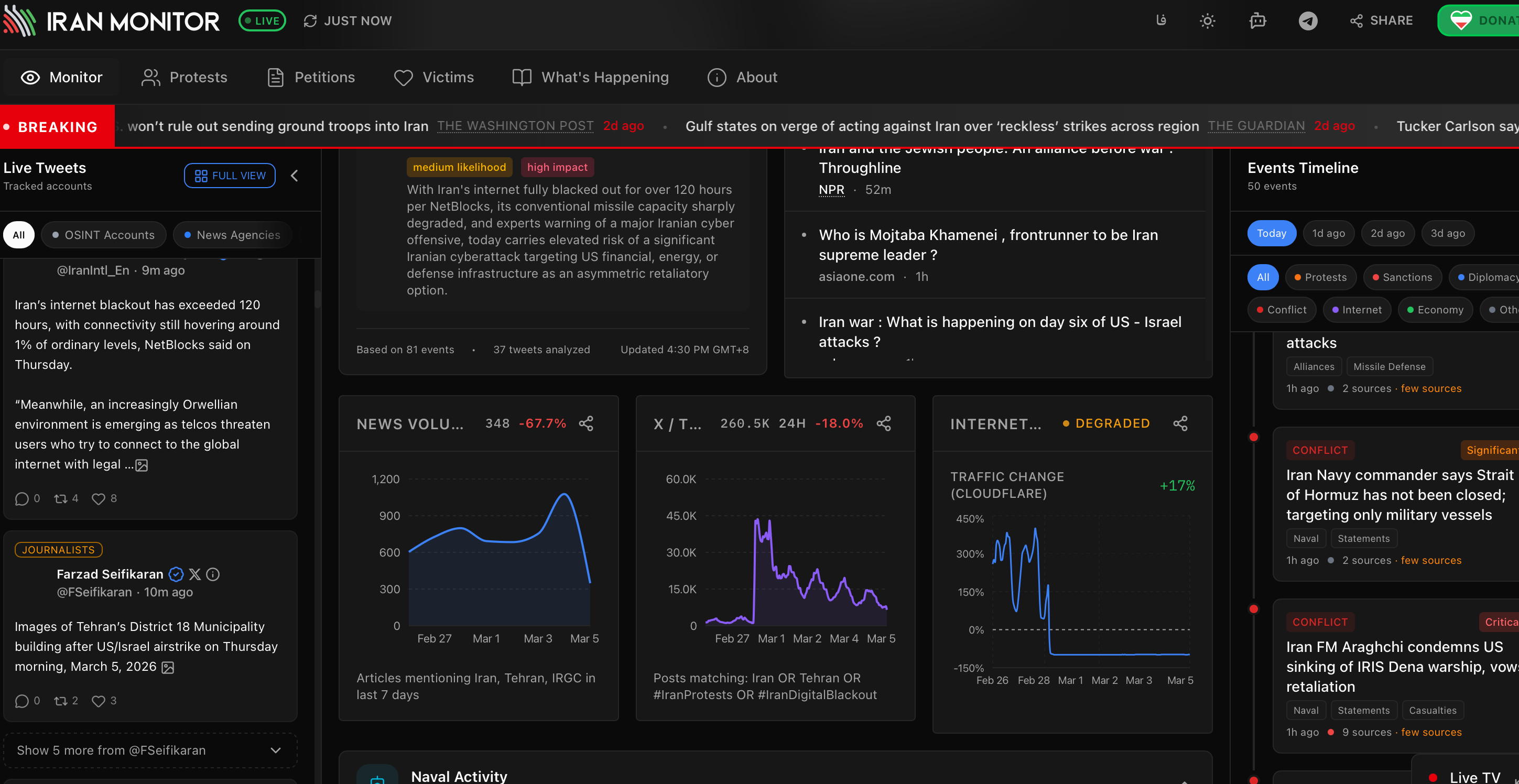Open the Telegram channel icon
Image resolution: width=1519 pixels, height=784 pixels.
(1308, 21)
